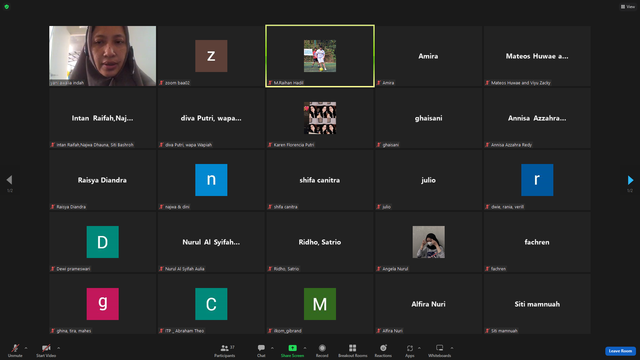Image resolution: width=640 pixels, height=360 pixels.
Task: Open the Participants panel
Action: click(224, 350)
